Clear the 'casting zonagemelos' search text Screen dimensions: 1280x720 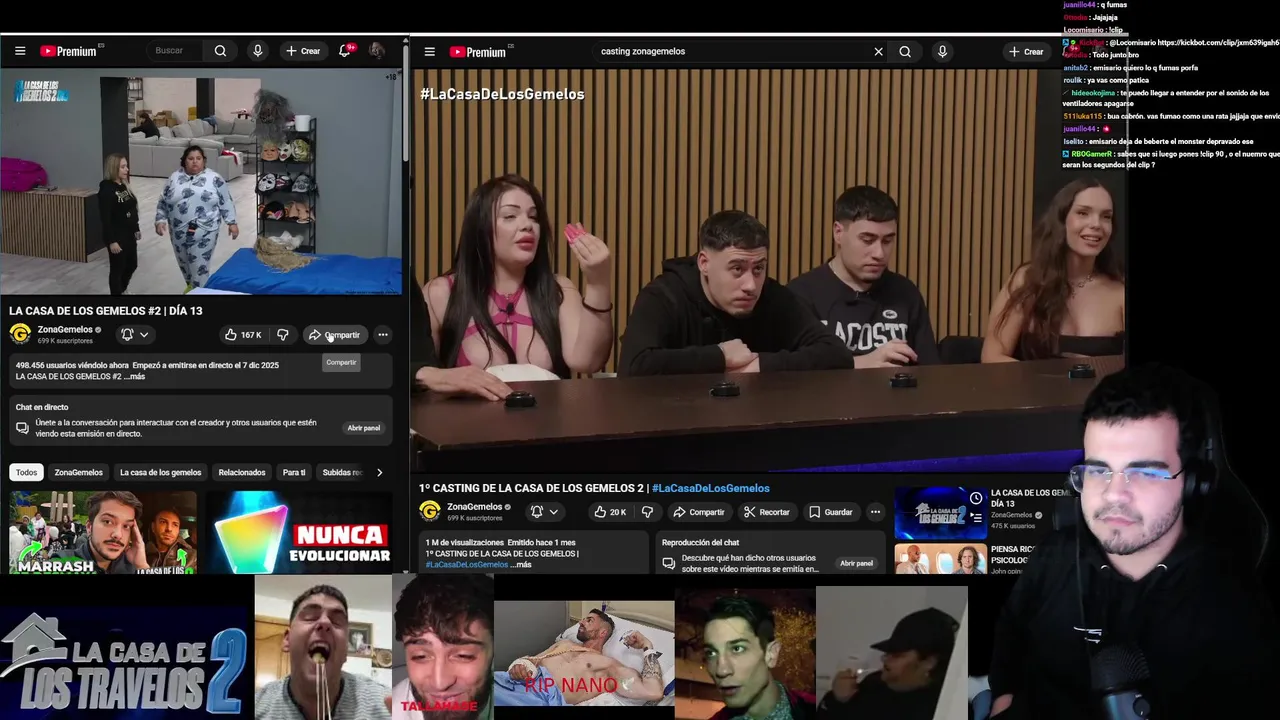coord(878,52)
